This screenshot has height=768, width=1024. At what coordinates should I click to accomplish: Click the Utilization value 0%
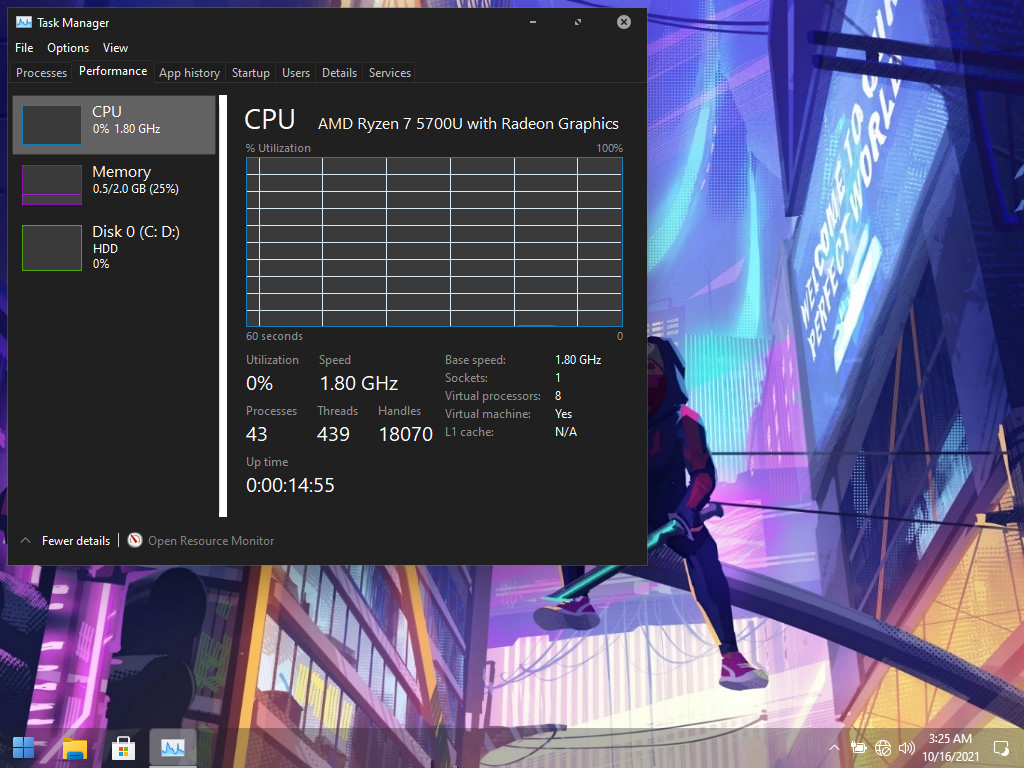pyautogui.click(x=259, y=383)
